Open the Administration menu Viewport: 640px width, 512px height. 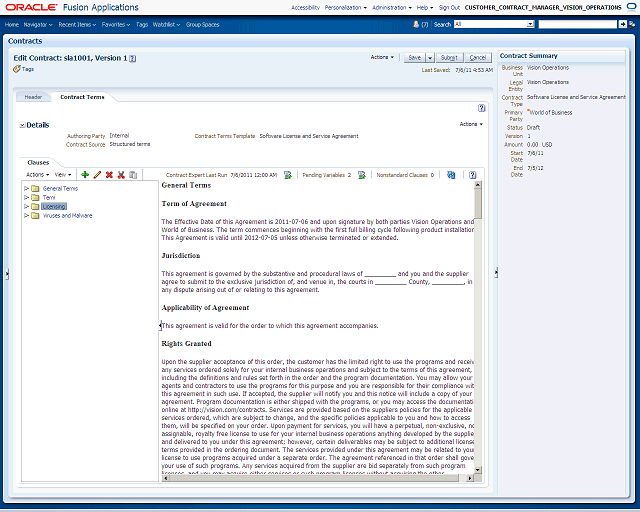coord(392,7)
